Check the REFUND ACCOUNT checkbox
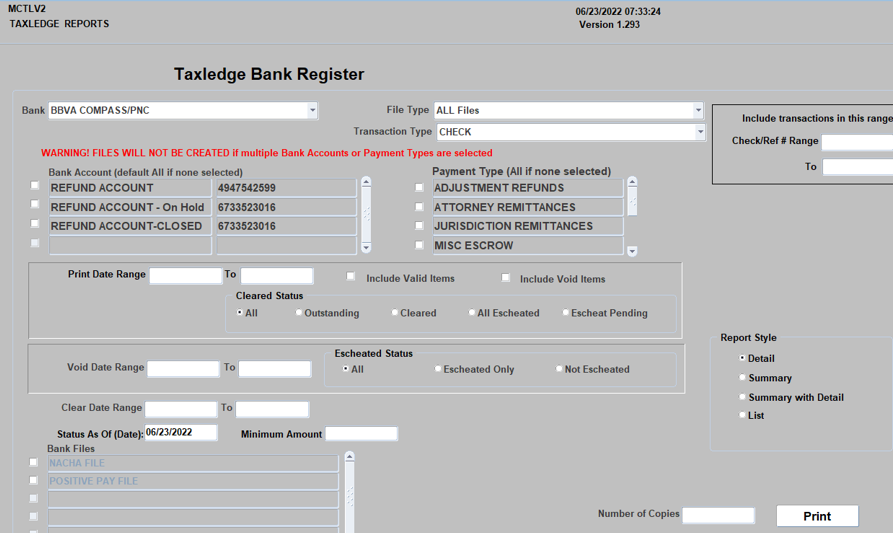 point(36,186)
